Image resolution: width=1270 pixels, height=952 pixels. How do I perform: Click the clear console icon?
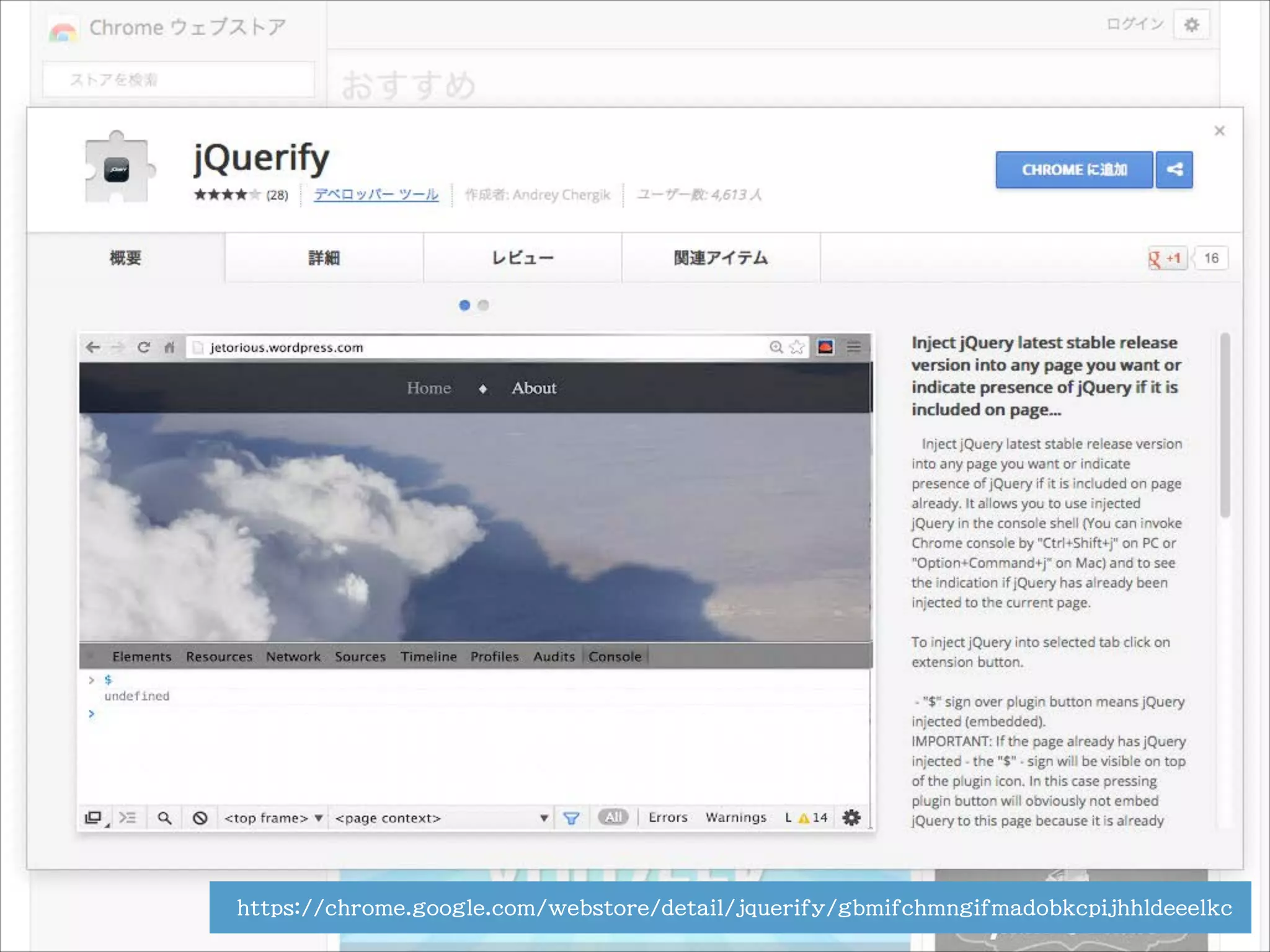(200, 818)
